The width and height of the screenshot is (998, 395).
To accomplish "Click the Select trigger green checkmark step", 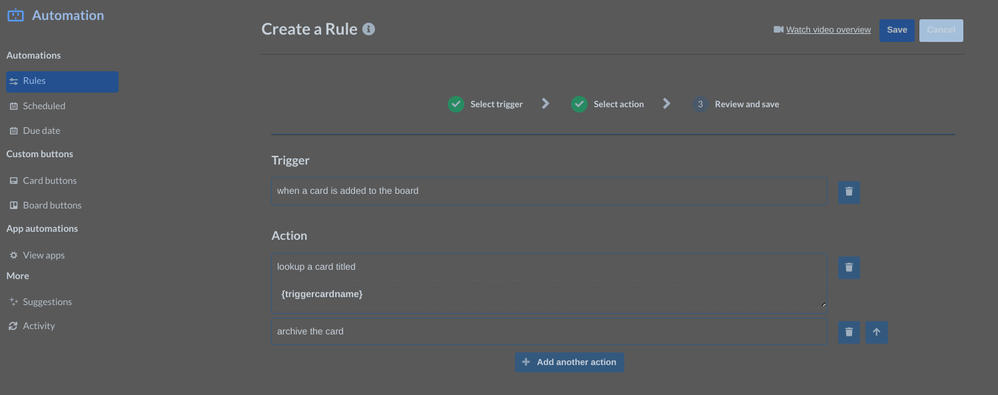I will coord(456,104).
